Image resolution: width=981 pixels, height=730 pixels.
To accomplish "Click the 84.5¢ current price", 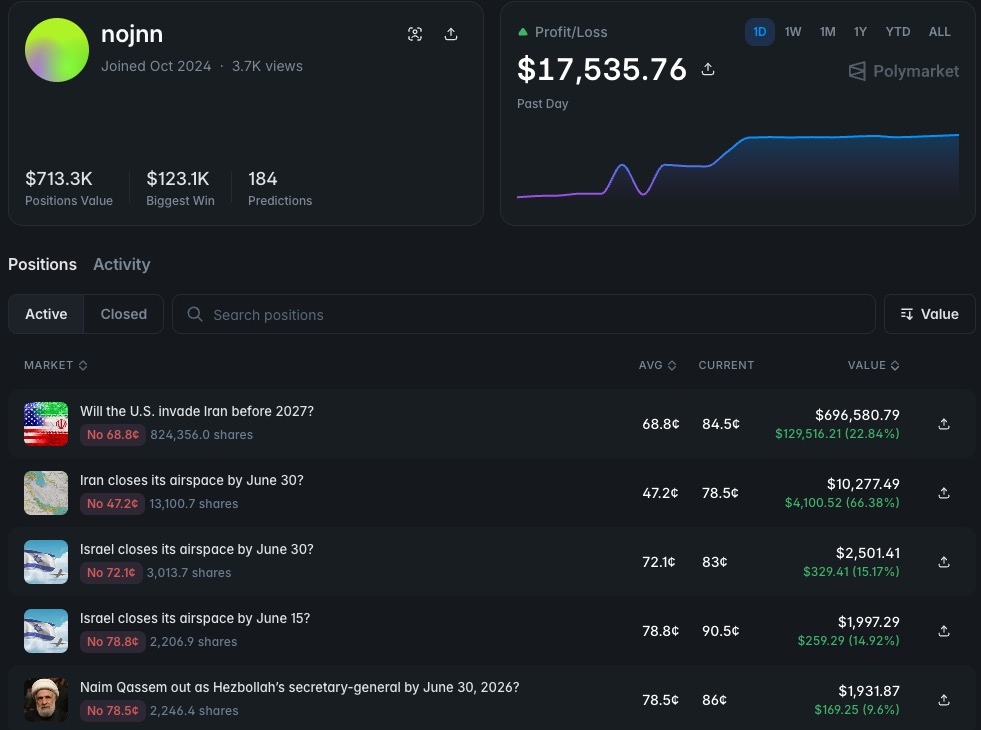I will (721, 424).
